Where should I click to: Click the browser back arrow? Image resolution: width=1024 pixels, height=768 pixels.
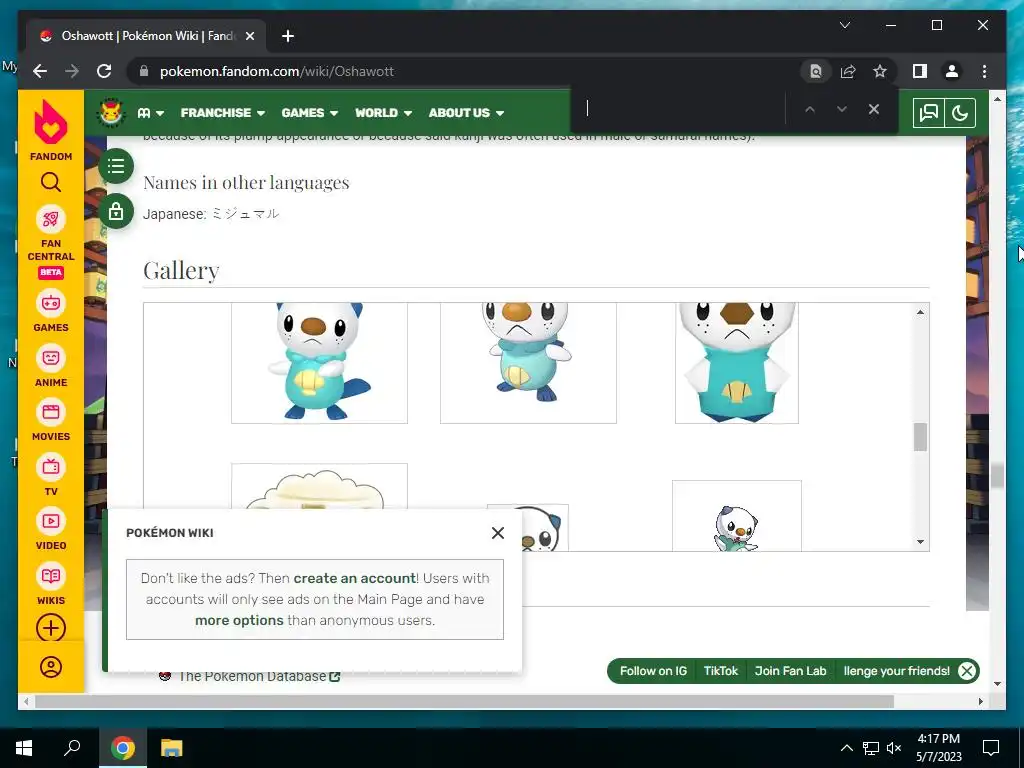40,71
